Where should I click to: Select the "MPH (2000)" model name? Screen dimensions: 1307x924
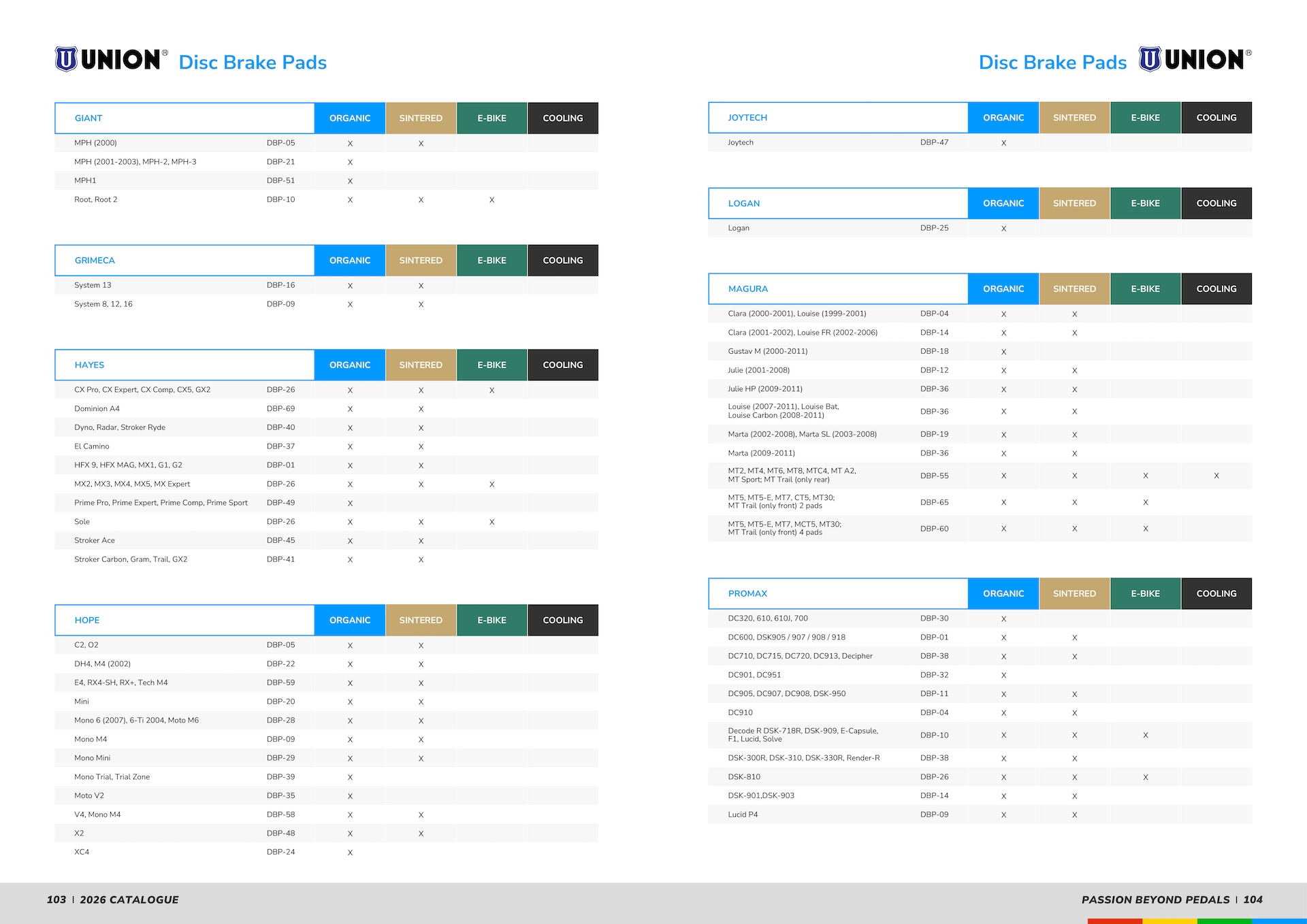point(95,143)
